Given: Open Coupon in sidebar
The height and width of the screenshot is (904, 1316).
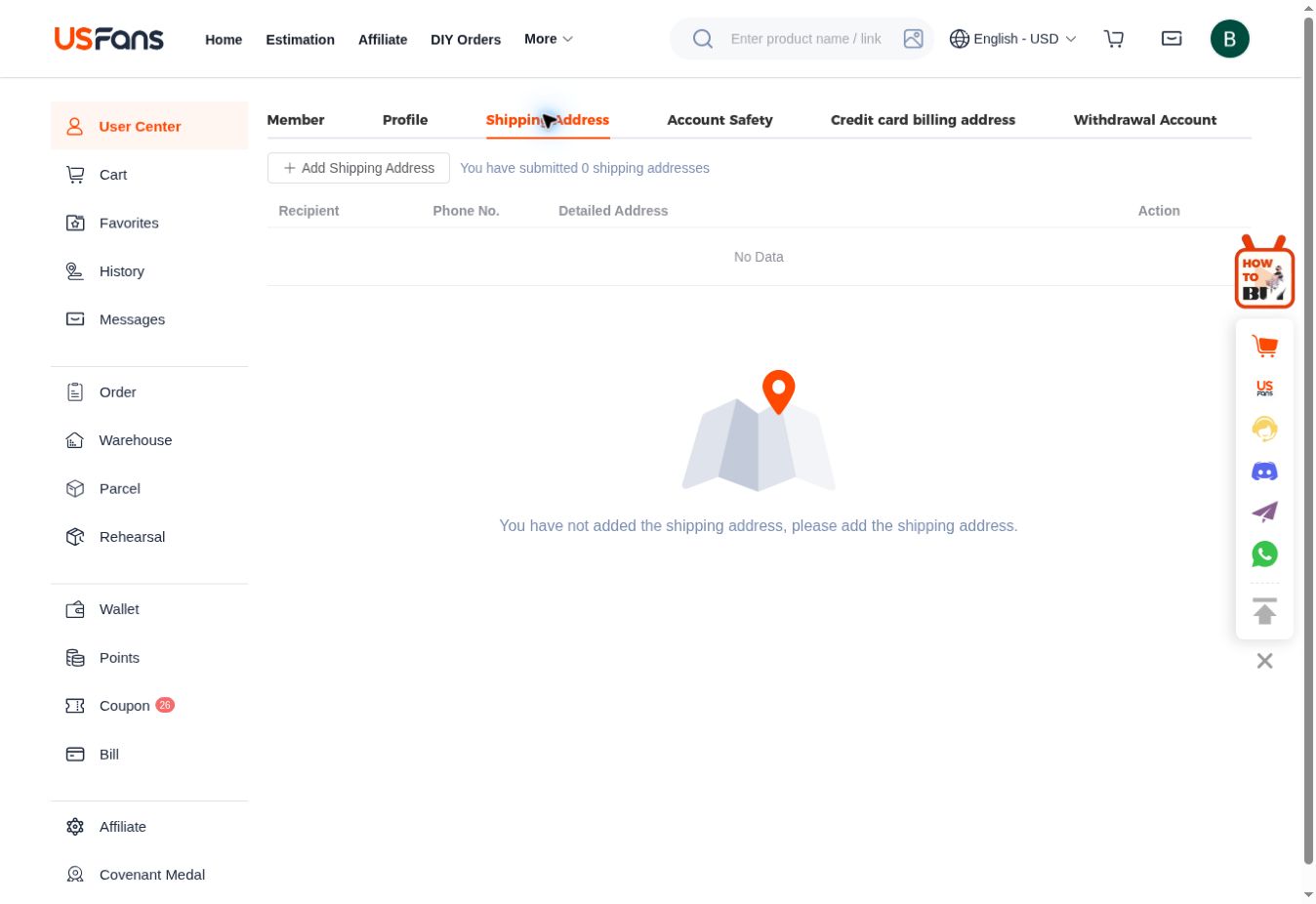Looking at the screenshot, I should (x=149, y=706).
